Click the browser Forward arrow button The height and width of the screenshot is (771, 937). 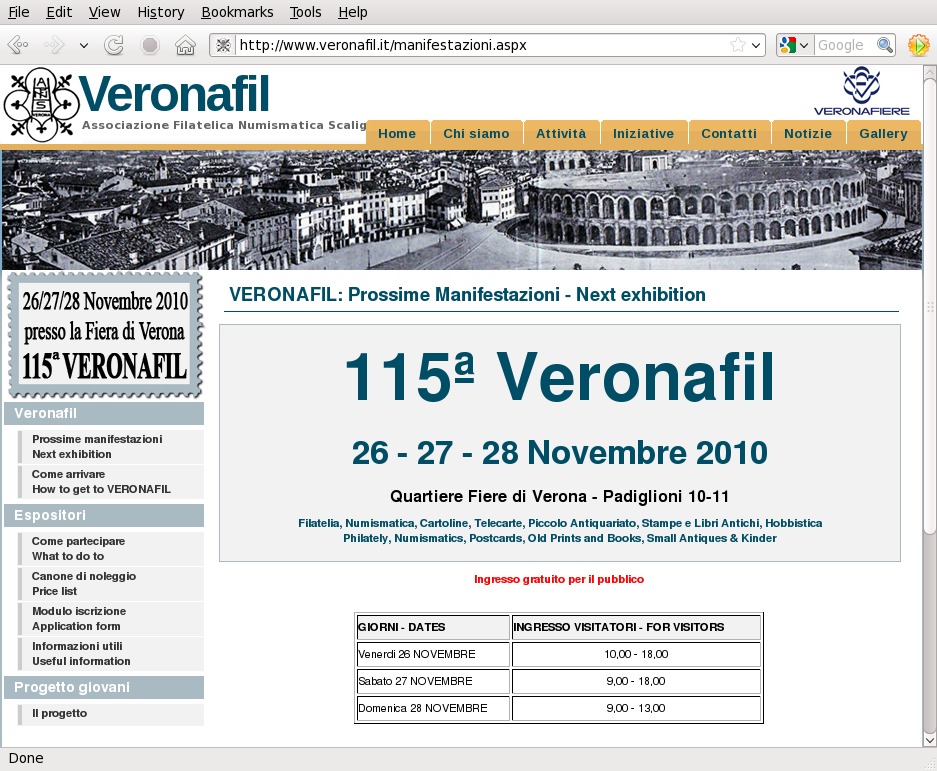54,45
